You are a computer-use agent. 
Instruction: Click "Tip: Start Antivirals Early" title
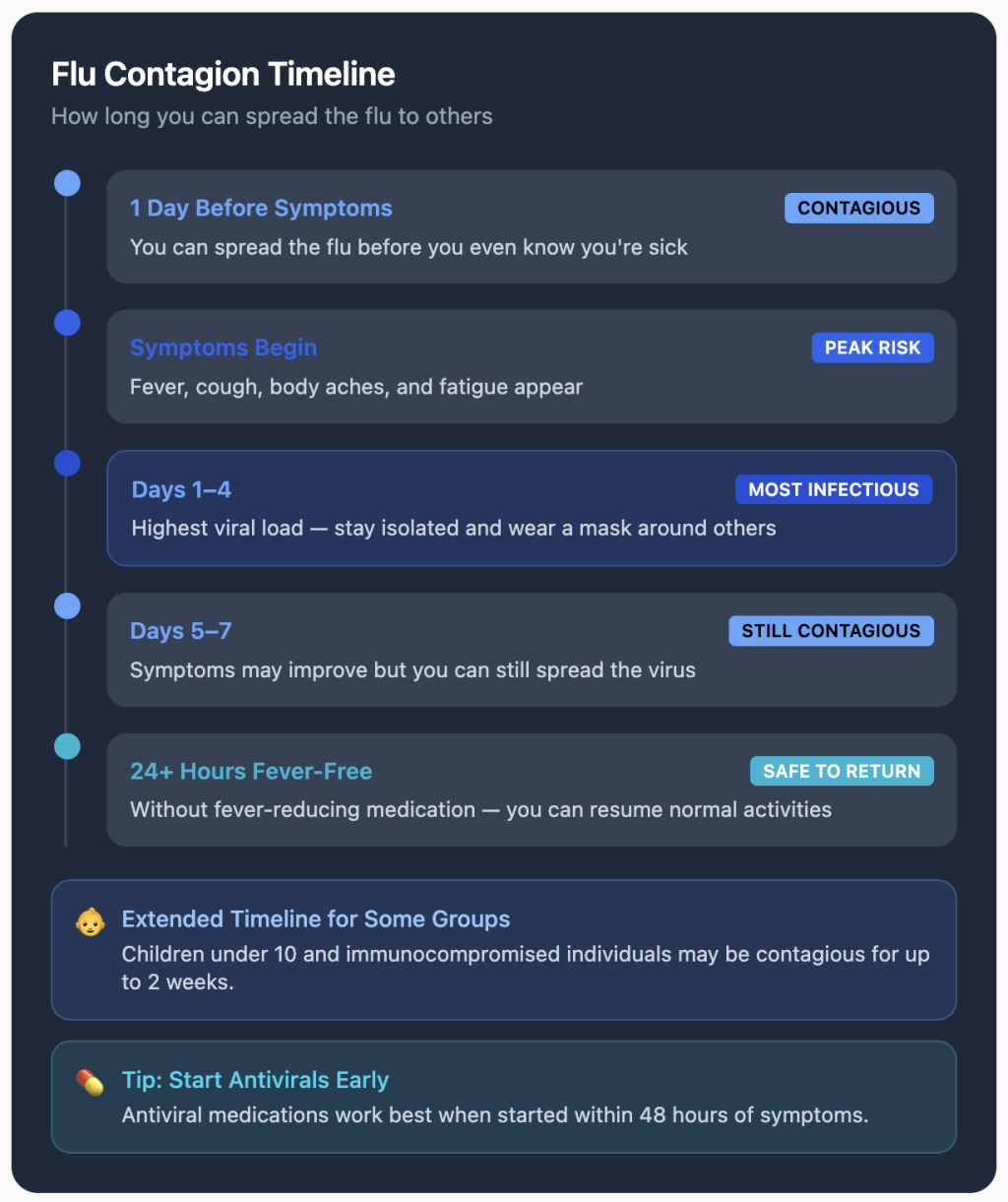[255, 1080]
